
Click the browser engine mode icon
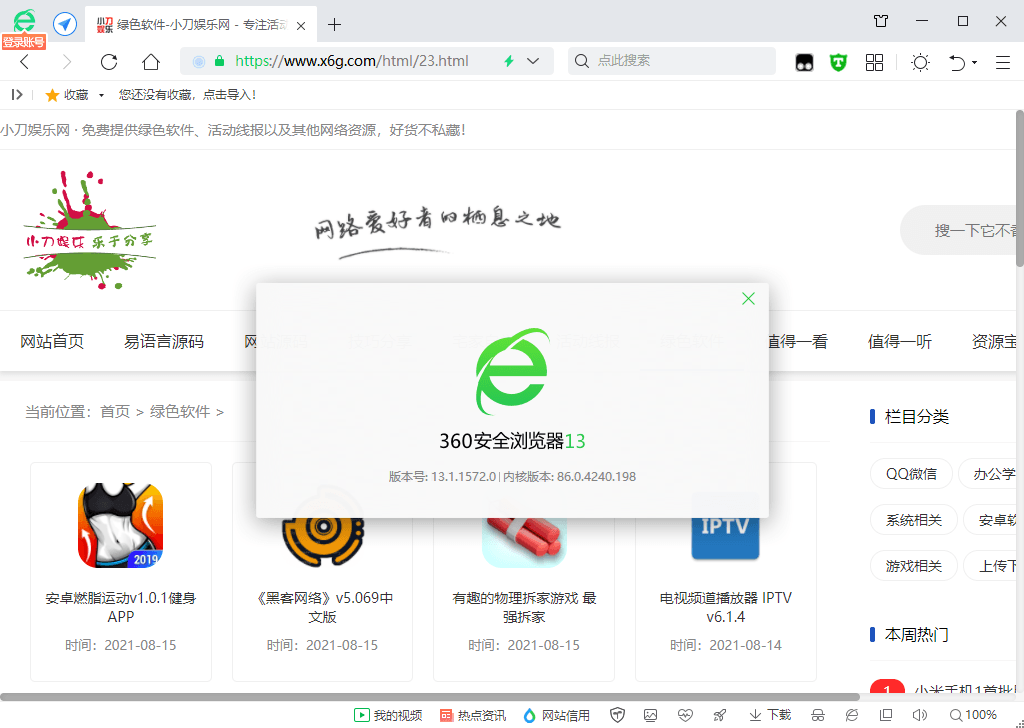tap(852, 716)
